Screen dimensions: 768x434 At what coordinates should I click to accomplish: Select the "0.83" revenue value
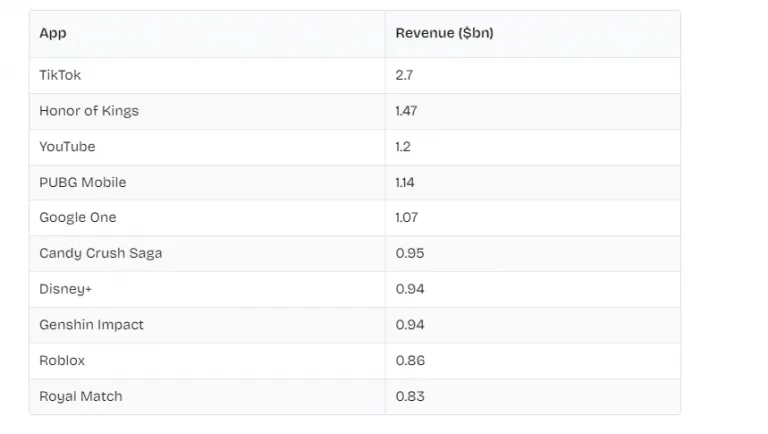click(409, 396)
